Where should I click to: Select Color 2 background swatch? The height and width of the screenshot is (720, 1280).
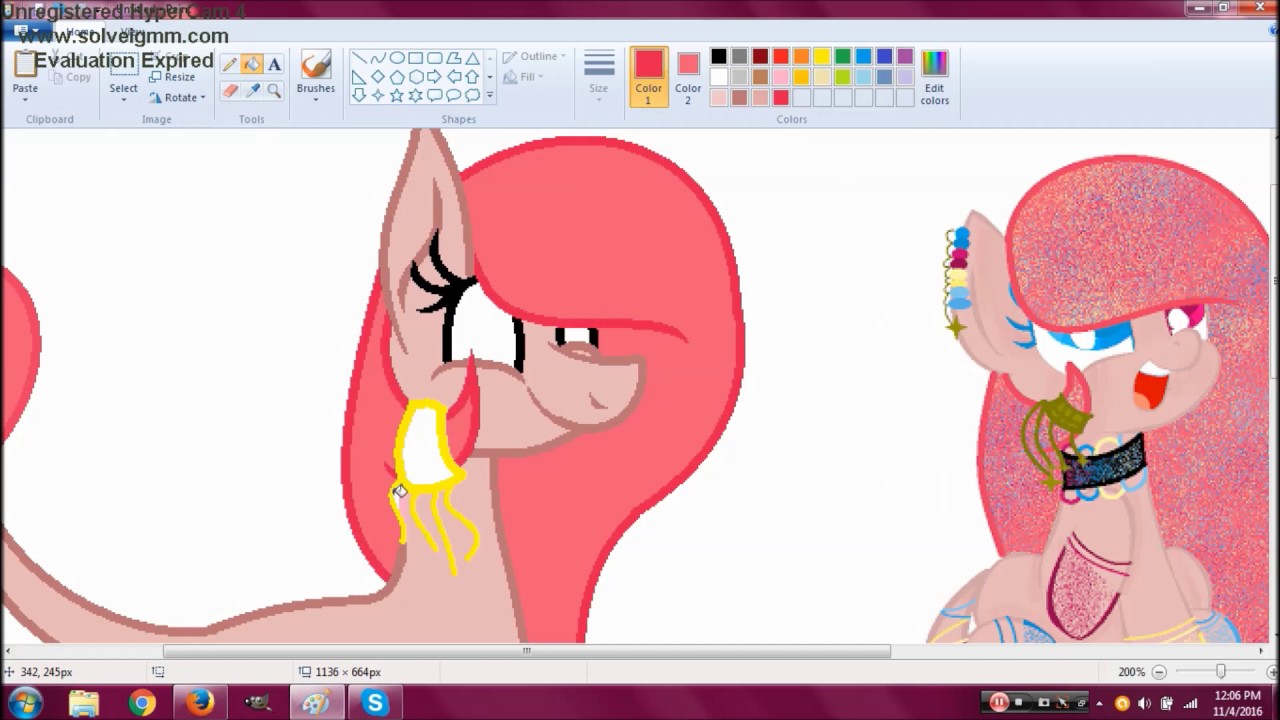(688, 77)
